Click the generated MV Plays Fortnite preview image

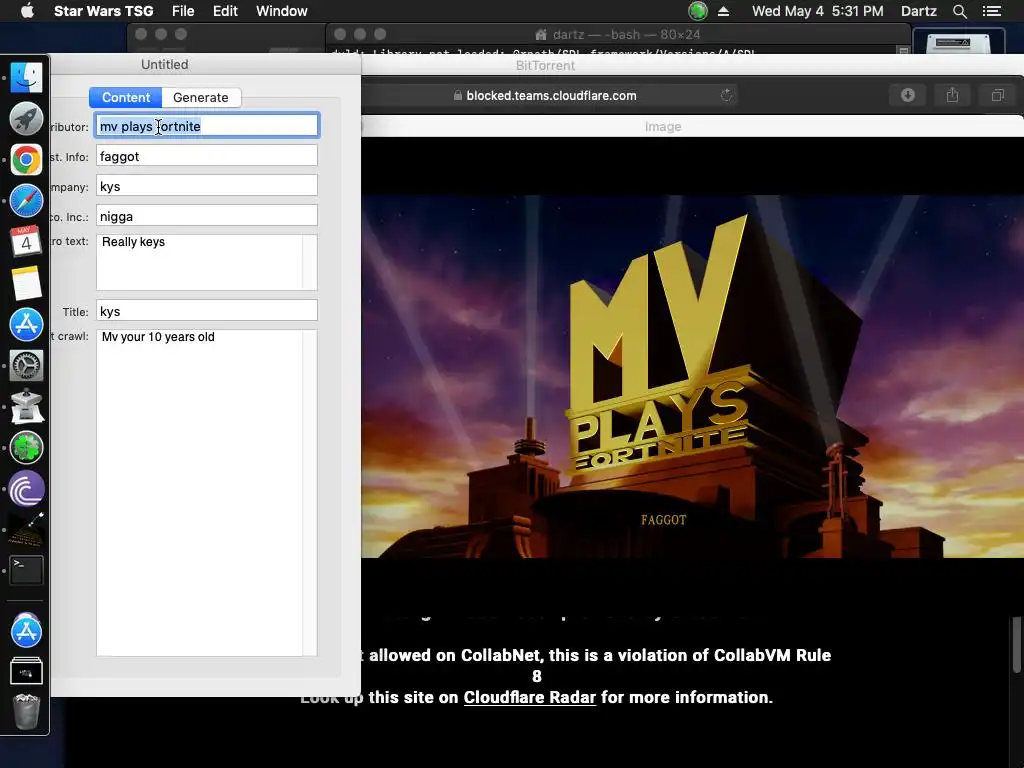coord(692,377)
